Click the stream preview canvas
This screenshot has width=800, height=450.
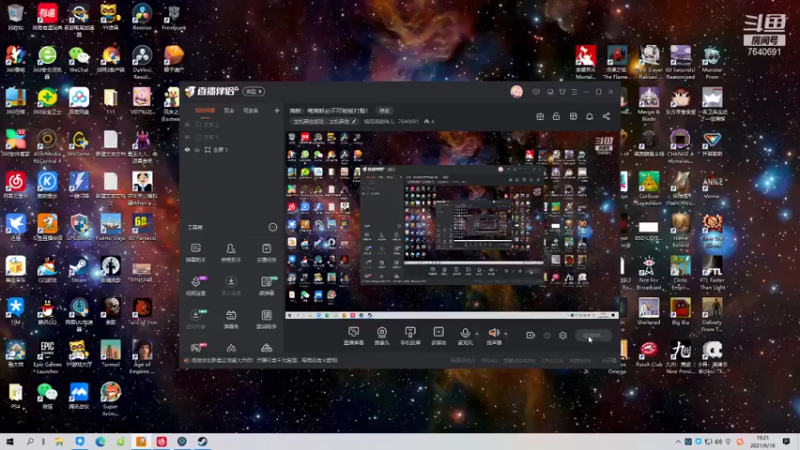point(452,224)
